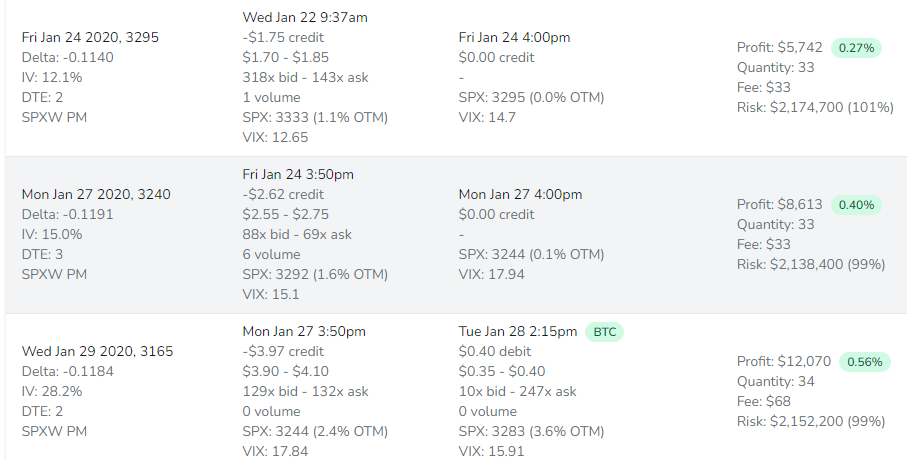This screenshot has width=907, height=461.
Task: Click the 0.40% profit percentage badge
Action: point(855,205)
